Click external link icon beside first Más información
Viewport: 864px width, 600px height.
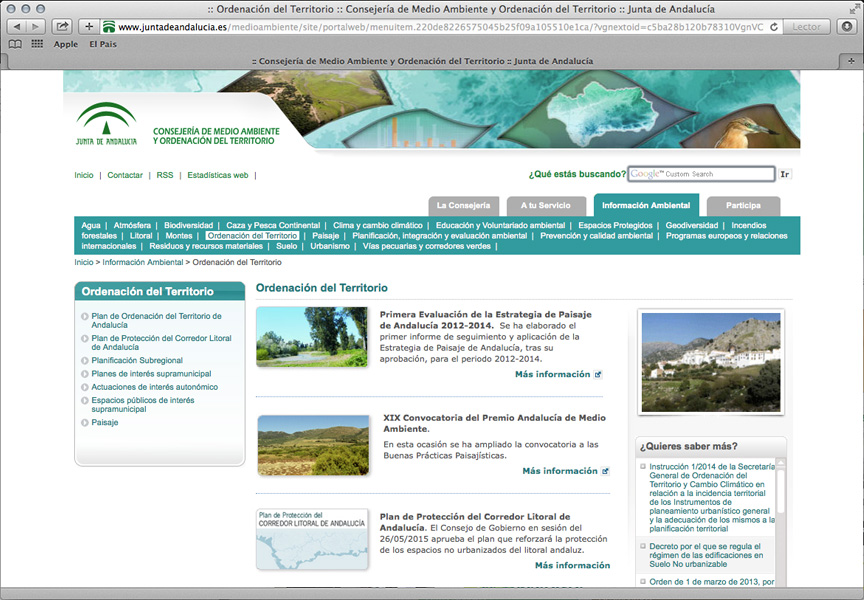point(598,375)
